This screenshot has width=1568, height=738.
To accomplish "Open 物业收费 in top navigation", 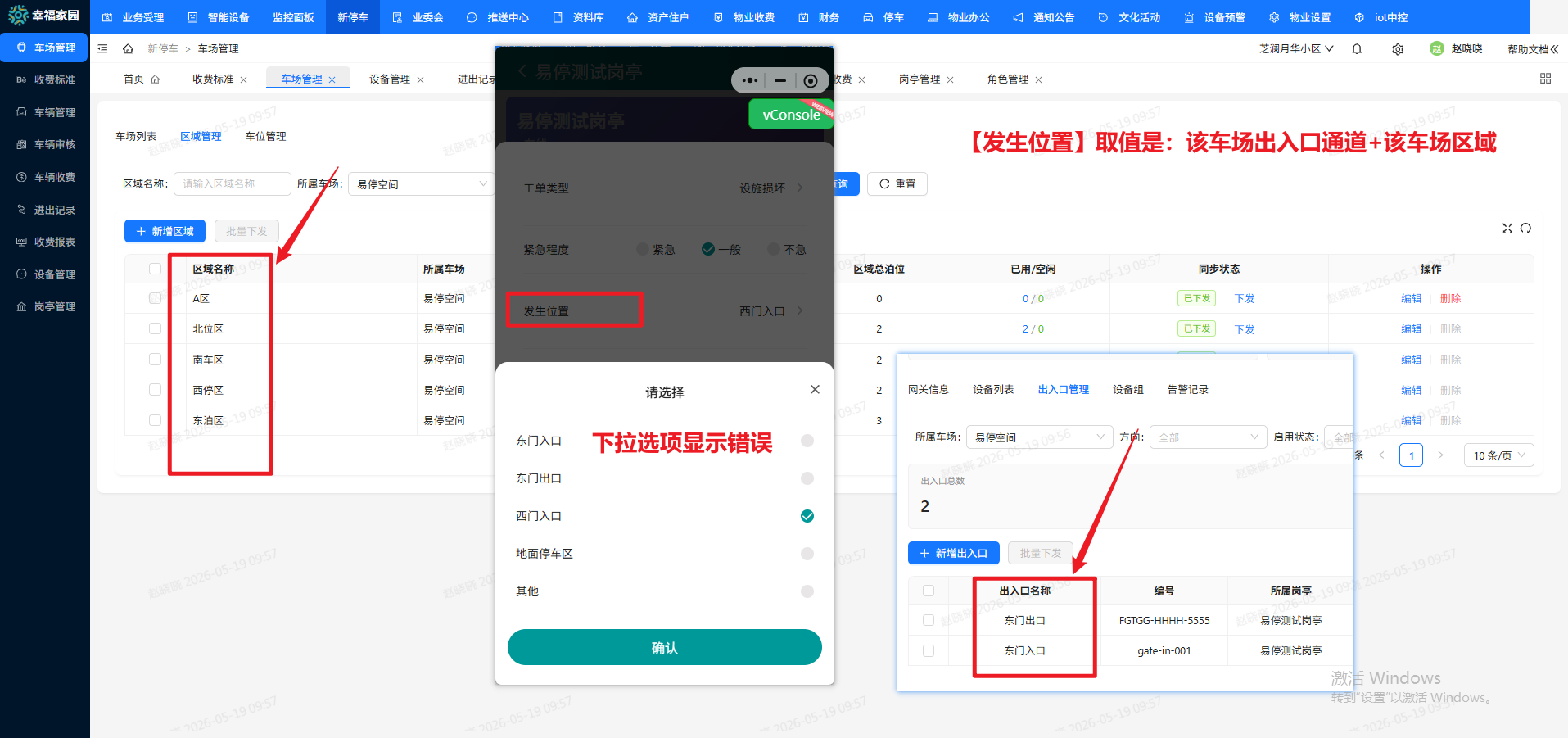I will (x=744, y=17).
